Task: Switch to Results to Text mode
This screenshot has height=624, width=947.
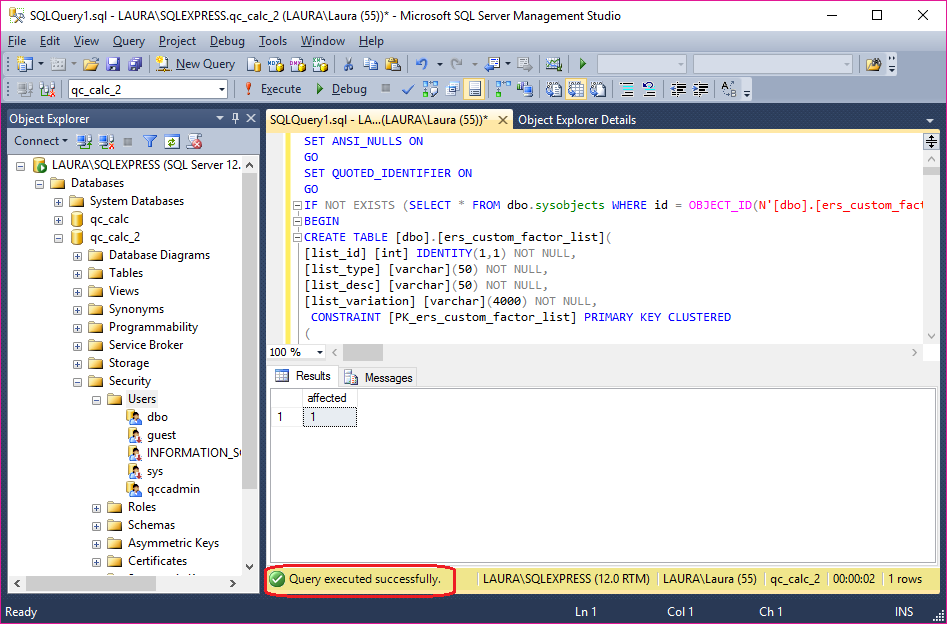Action: (x=554, y=89)
